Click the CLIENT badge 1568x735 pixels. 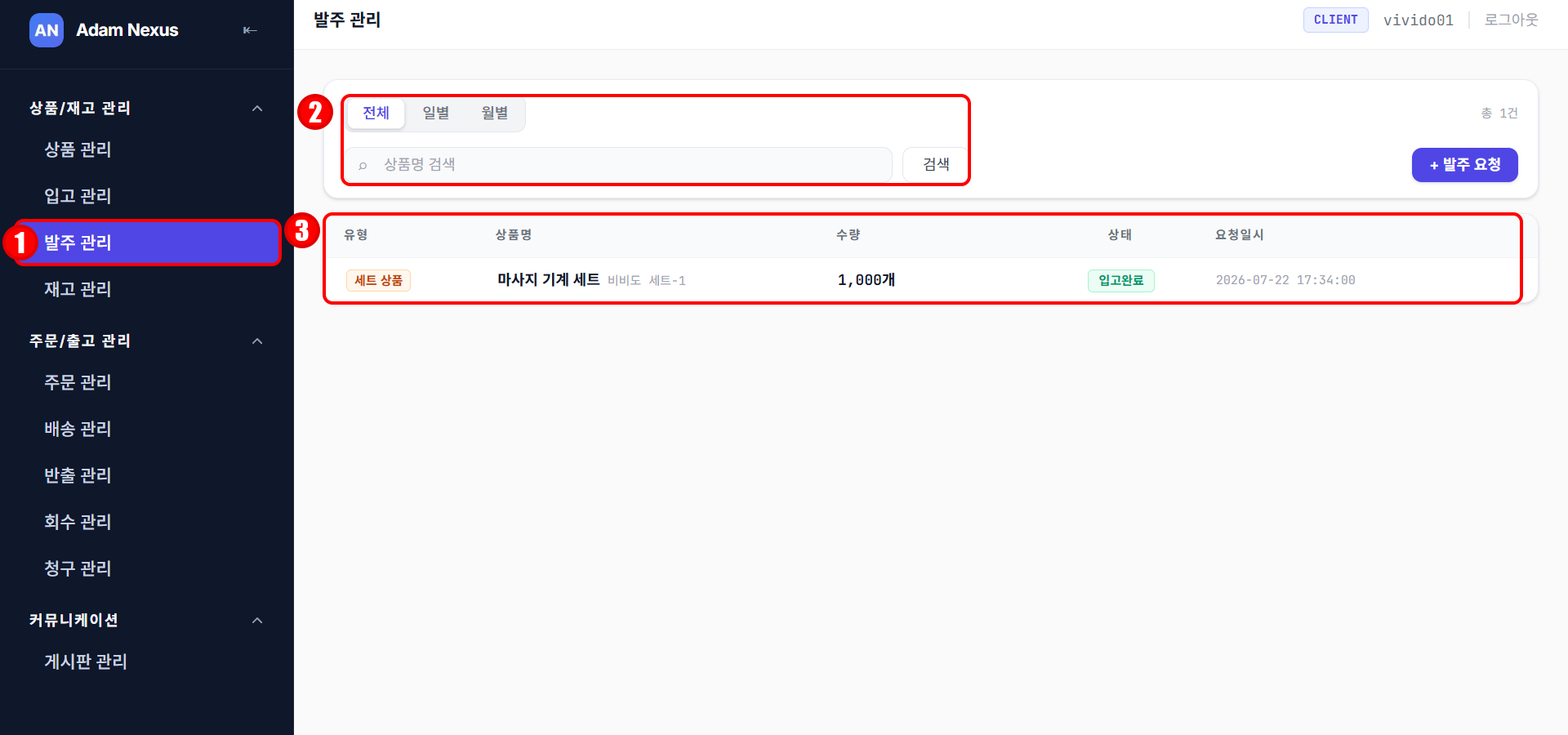coord(1336,20)
